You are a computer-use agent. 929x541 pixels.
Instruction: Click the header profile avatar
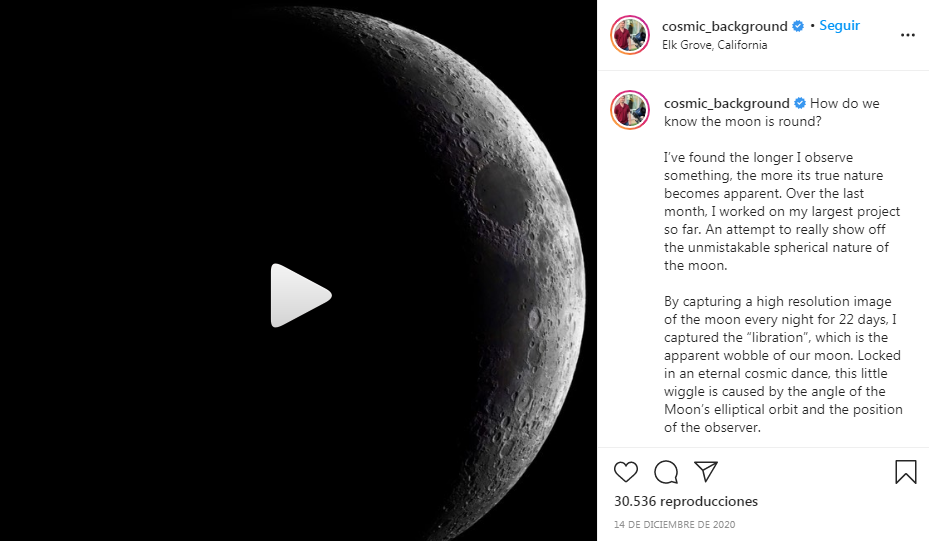click(x=630, y=35)
